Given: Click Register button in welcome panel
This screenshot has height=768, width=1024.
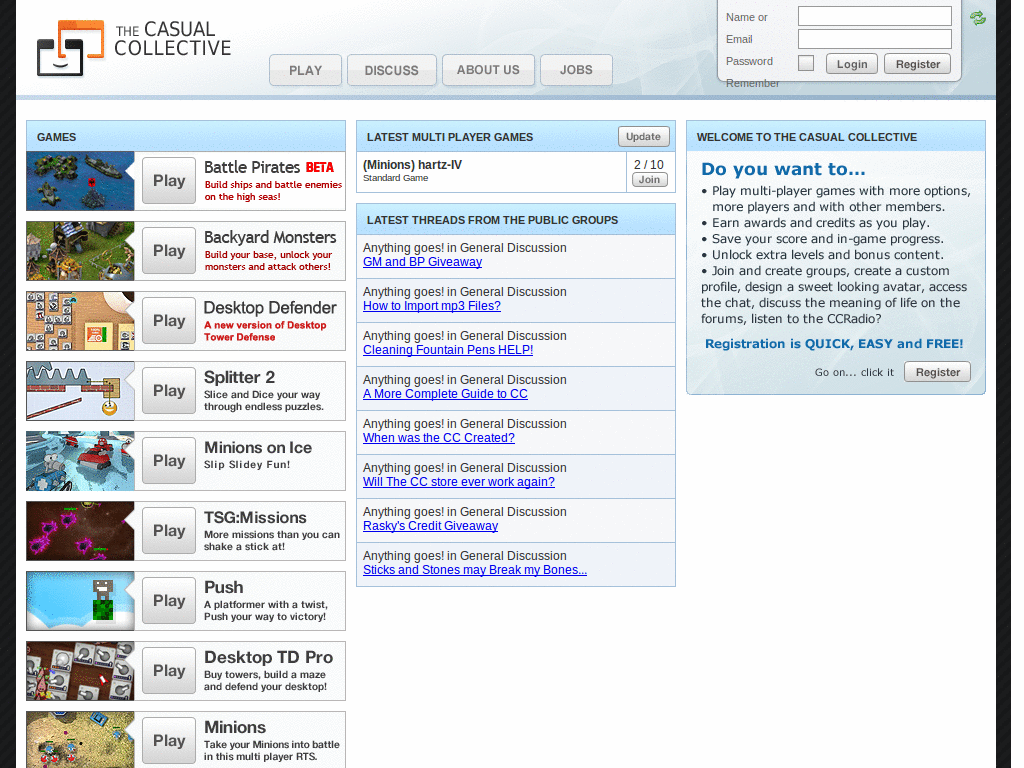Looking at the screenshot, I should coord(937,372).
